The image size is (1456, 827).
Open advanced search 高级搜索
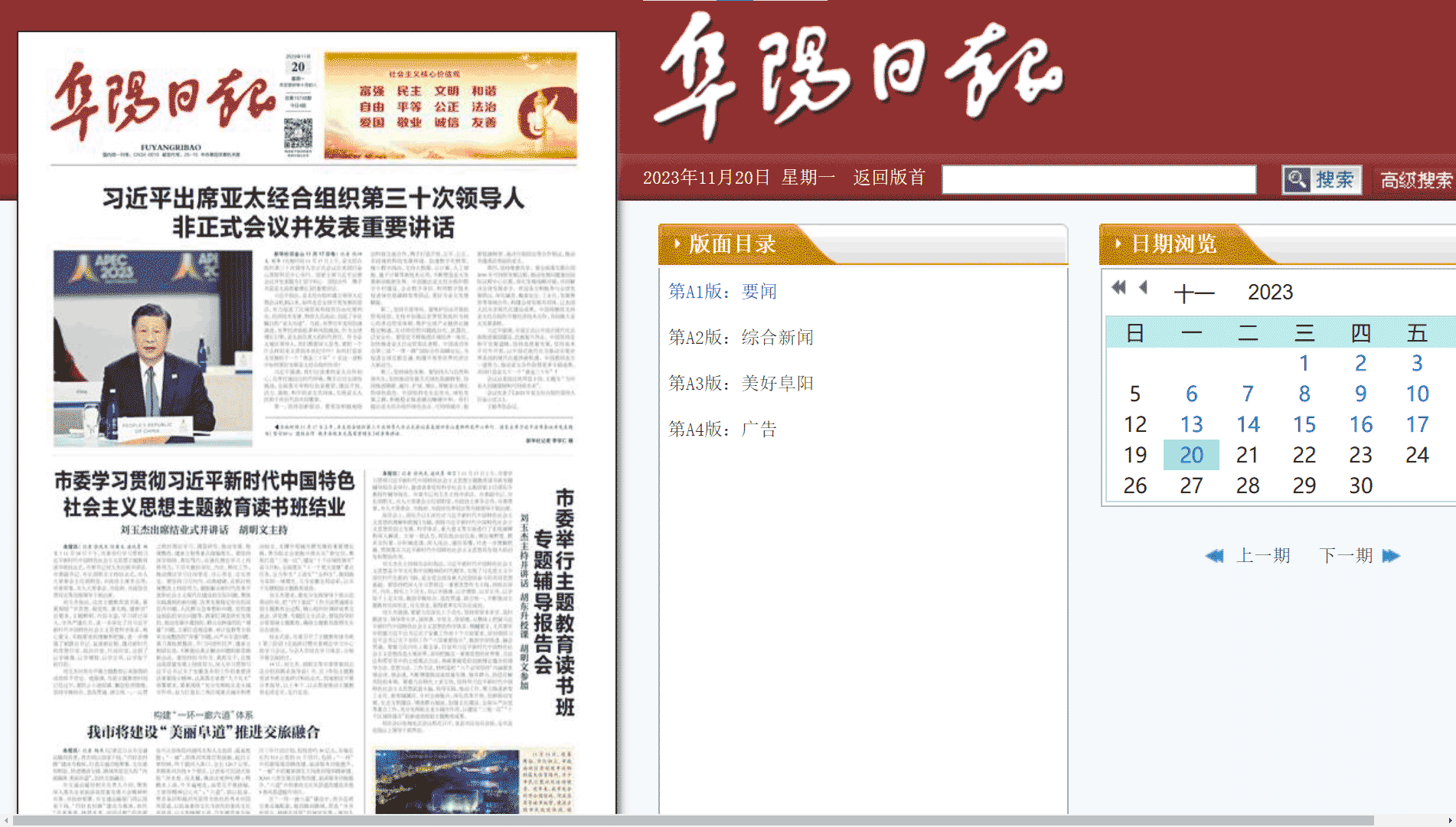[1416, 180]
